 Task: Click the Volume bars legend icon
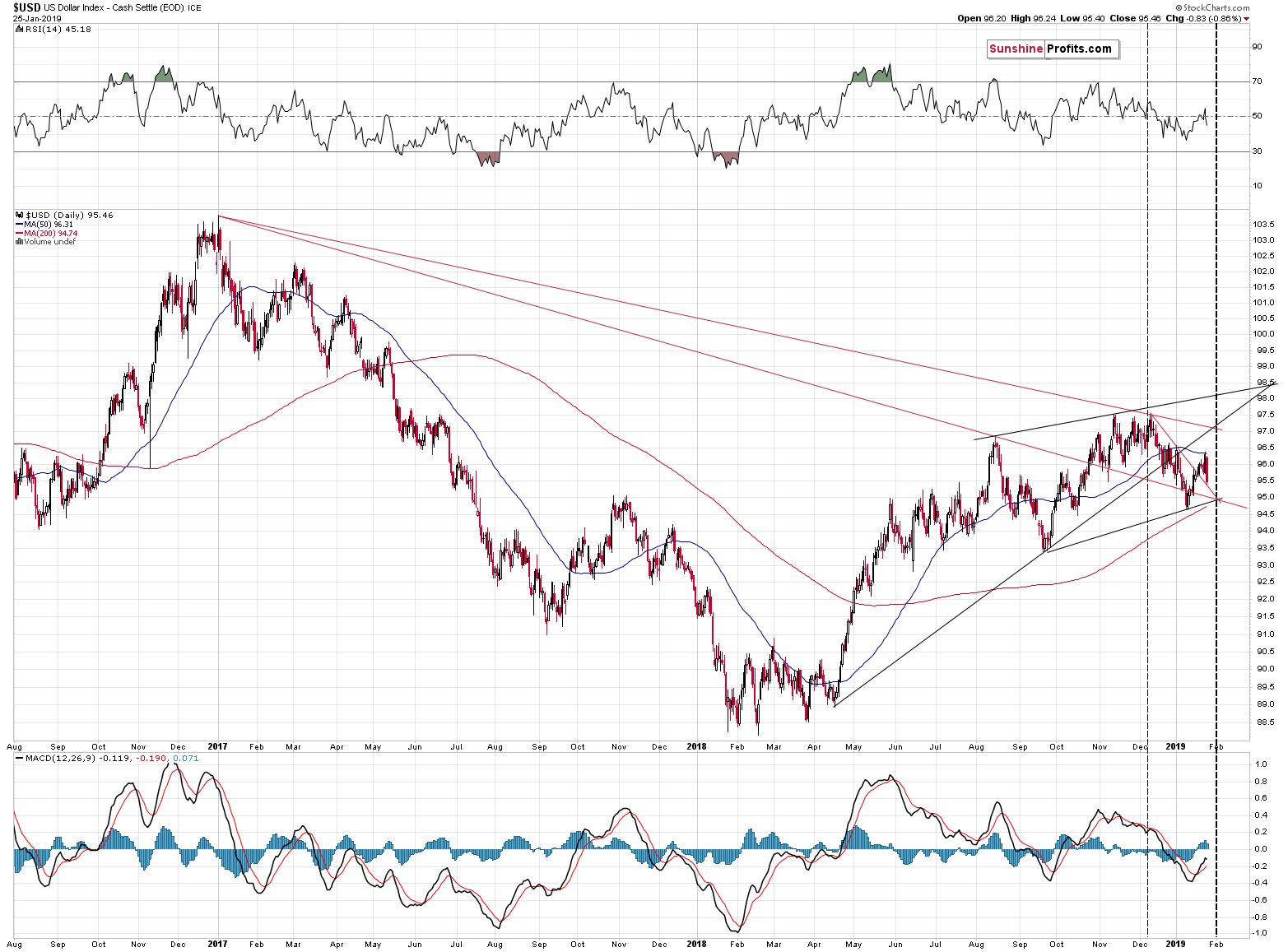(x=20, y=242)
